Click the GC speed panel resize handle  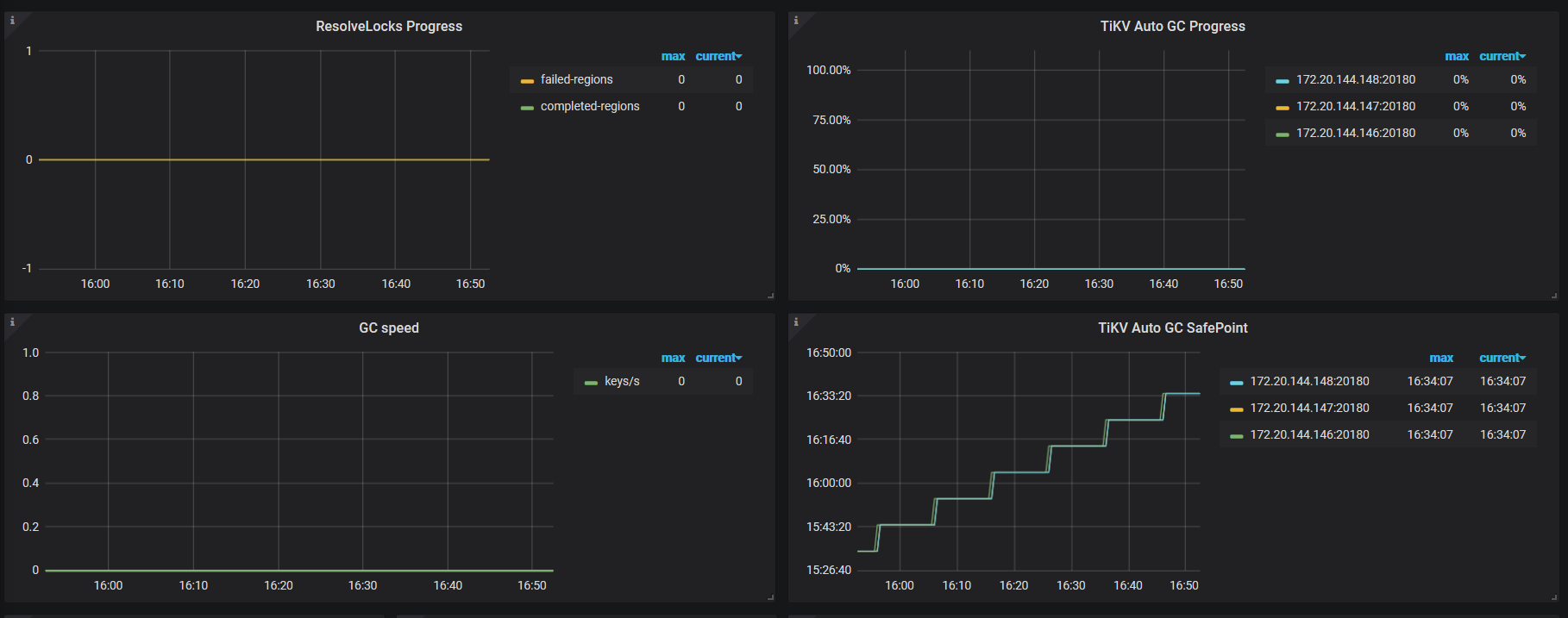click(770, 597)
